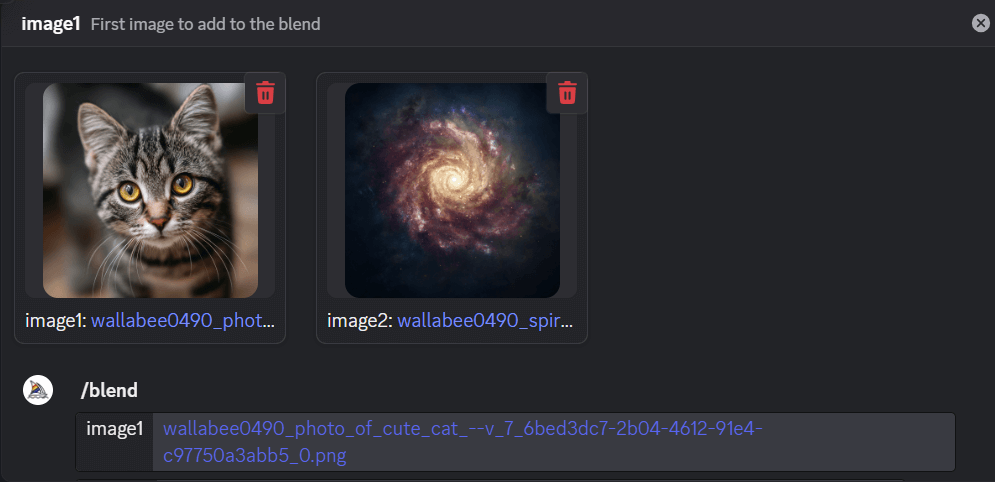Click the 'image1:' caption under the cat
This screenshot has height=482, width=995.
56,321
